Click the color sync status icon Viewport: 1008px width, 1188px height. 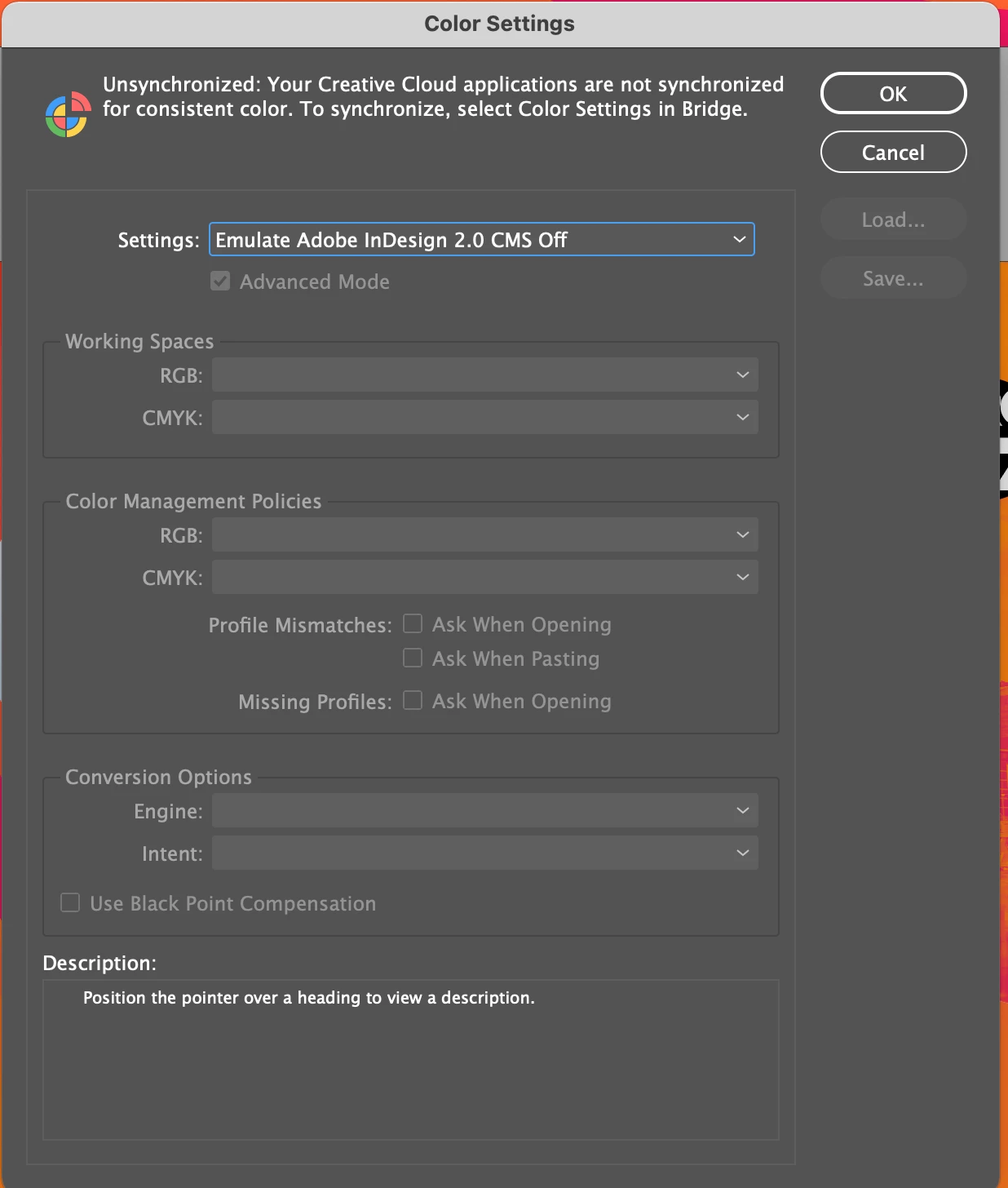[x=68, y=114]
